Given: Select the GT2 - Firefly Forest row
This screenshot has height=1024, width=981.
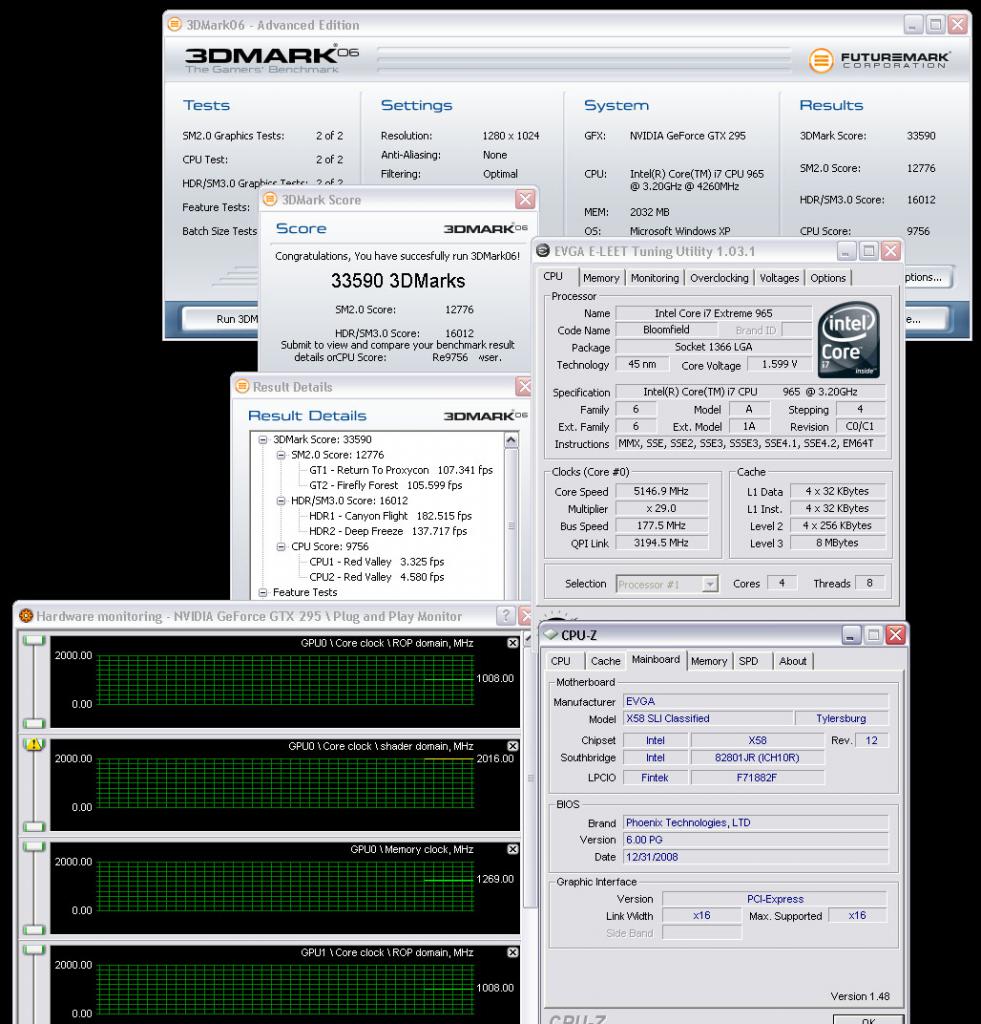Looking at the screenshot, I should coord(385,486).
